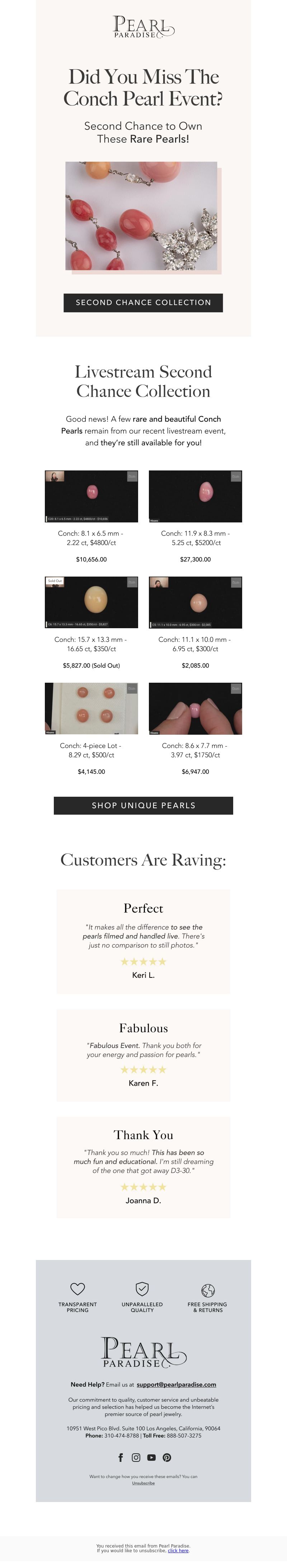Open the Conch 8.6 x 7.7 mm product title
The width and height of the screenshot is (287, 1568).
point(195,750)
